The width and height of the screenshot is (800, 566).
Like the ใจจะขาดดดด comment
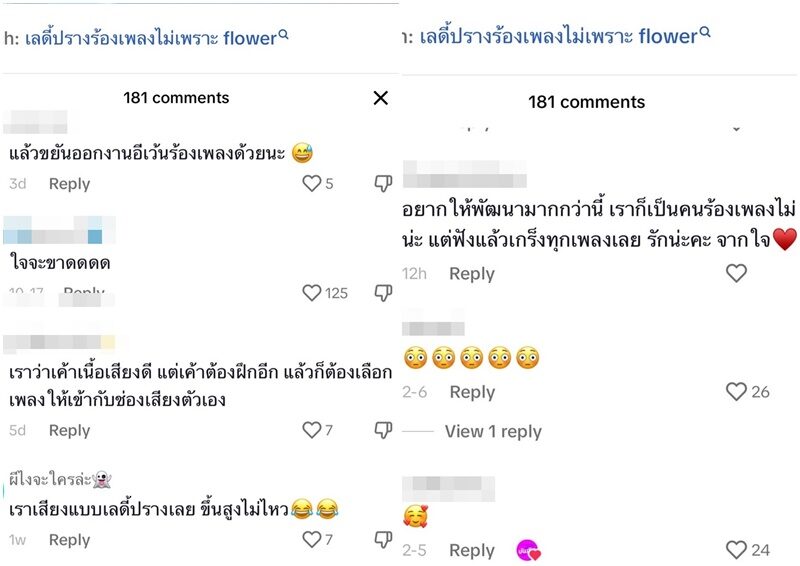click(311, 293)
